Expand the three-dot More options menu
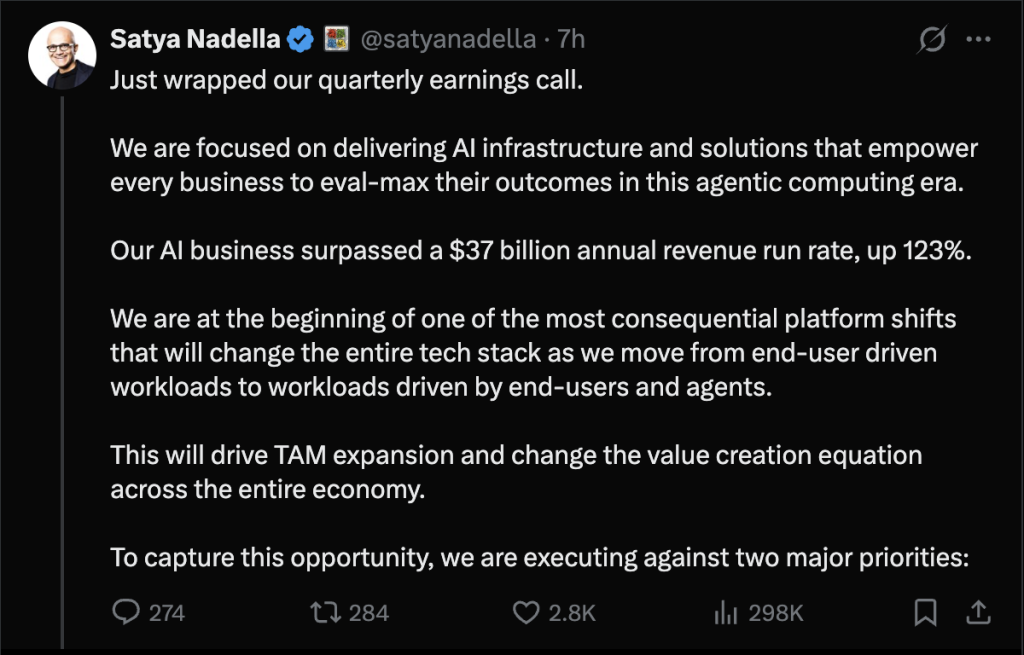The image size is (1024, 655). pos(977,40)
